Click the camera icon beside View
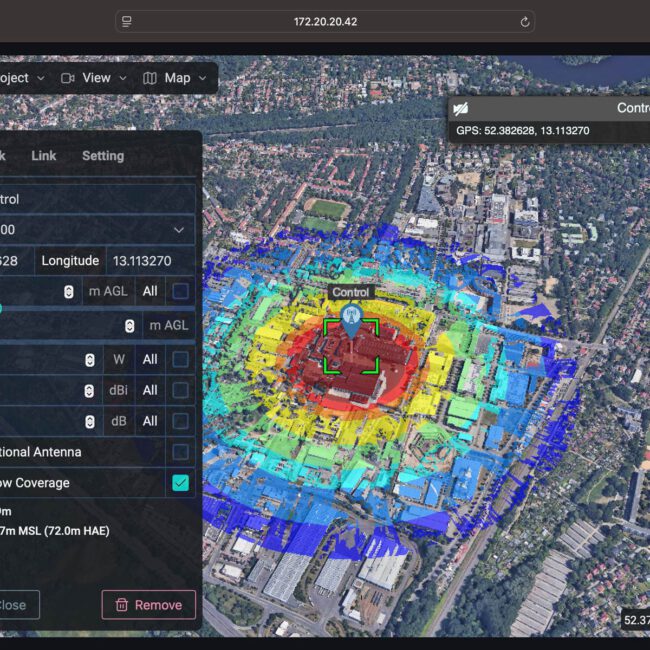This screenshot has height=650, width=650. tap(68, 78)
